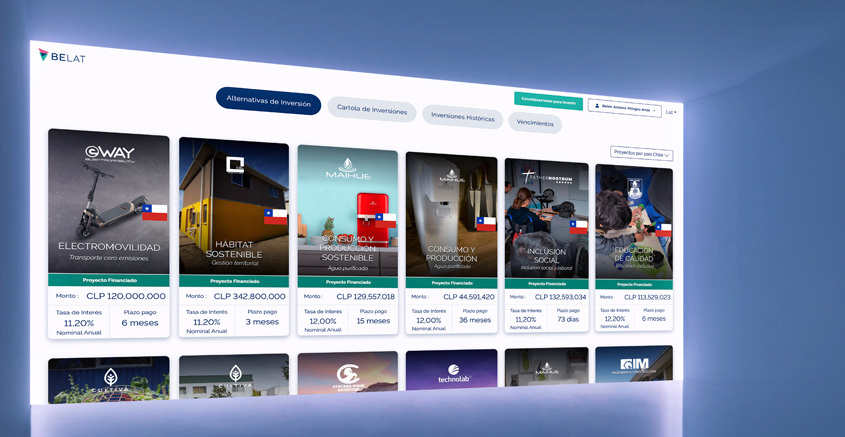The image size is (845, 437).
Task: Click the Transporte cero emisiones subtitle
Action: pos(109,258)
